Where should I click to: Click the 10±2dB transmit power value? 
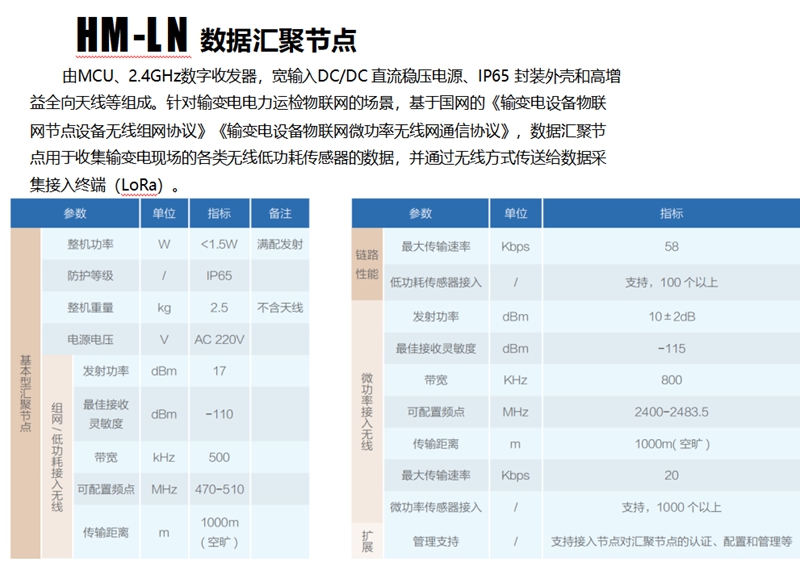point(671,316)
